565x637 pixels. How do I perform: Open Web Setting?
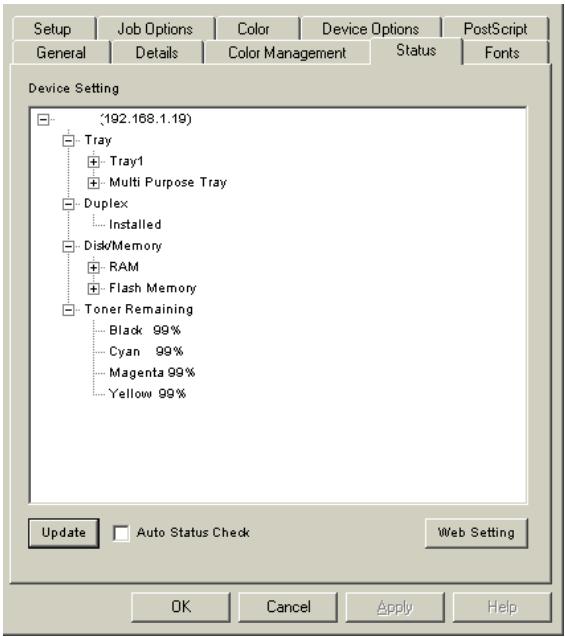point(476,533)
